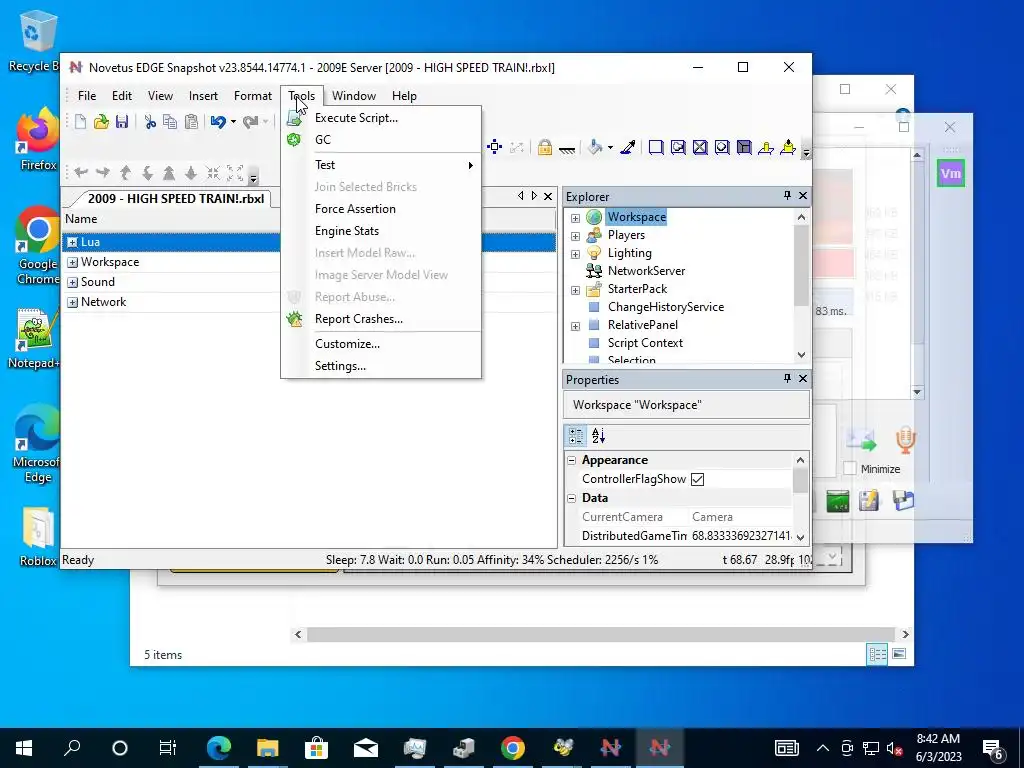Click the Vm icon in background window
The height and width of the screenshot is (768, 1024).
pos(951,174)
